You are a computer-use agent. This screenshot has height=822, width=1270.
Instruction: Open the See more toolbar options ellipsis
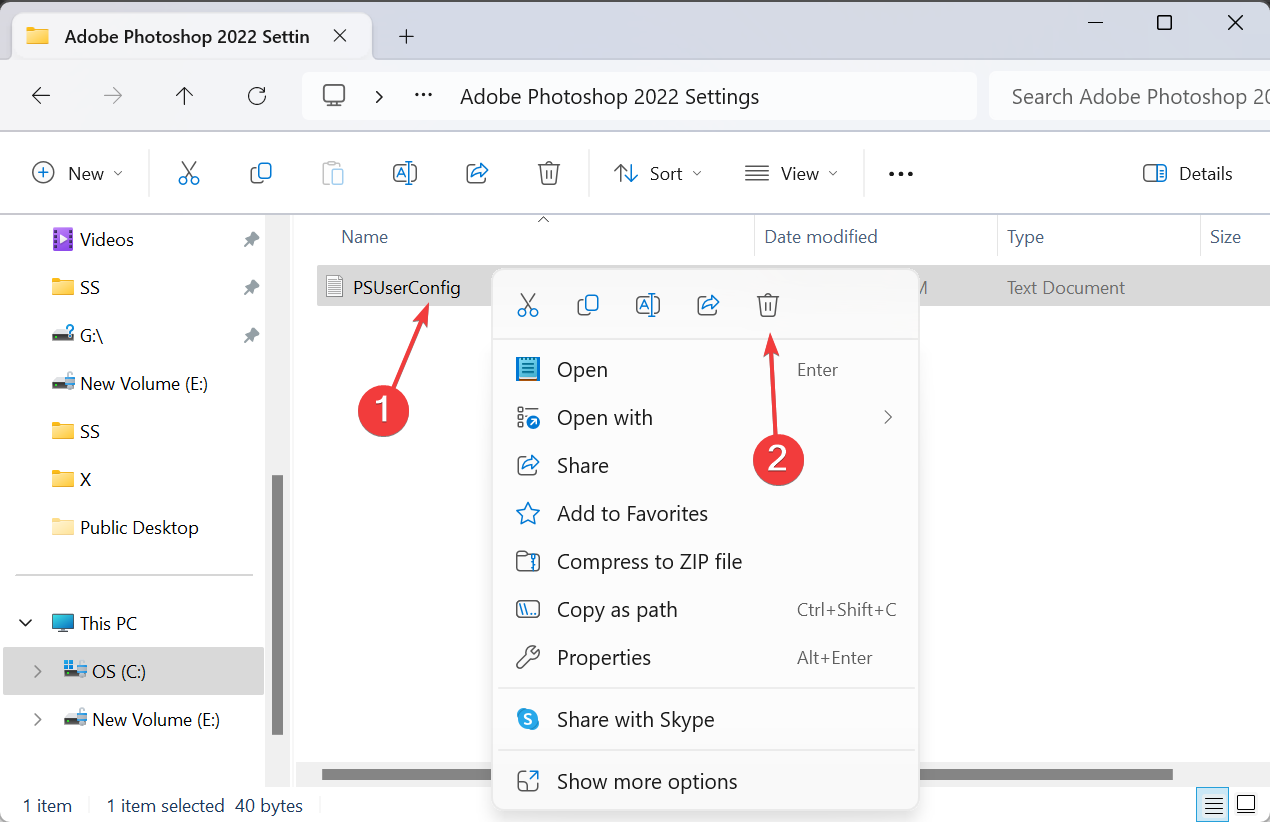(x=901, y=174)
